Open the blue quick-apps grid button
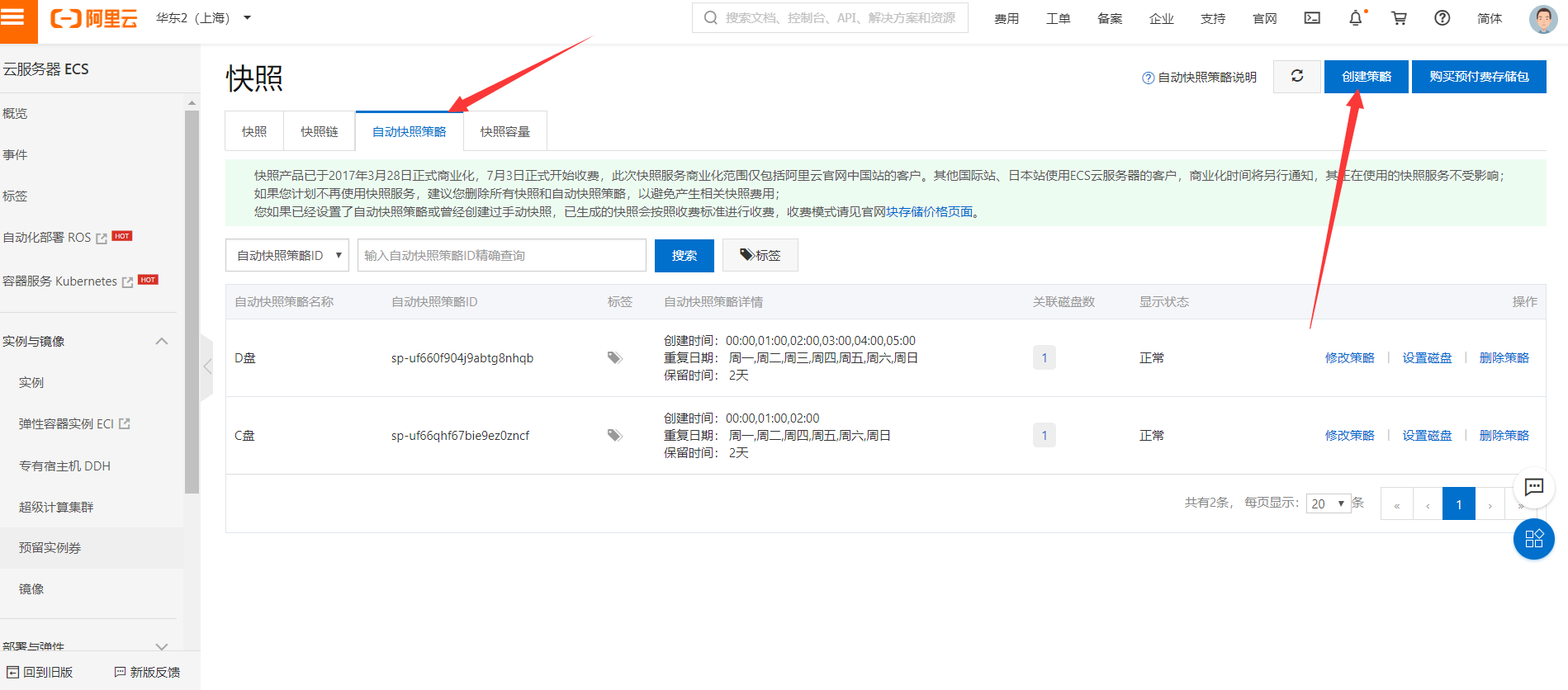Viewport: 1568px width, 690px height. [x=1533, y=539]
